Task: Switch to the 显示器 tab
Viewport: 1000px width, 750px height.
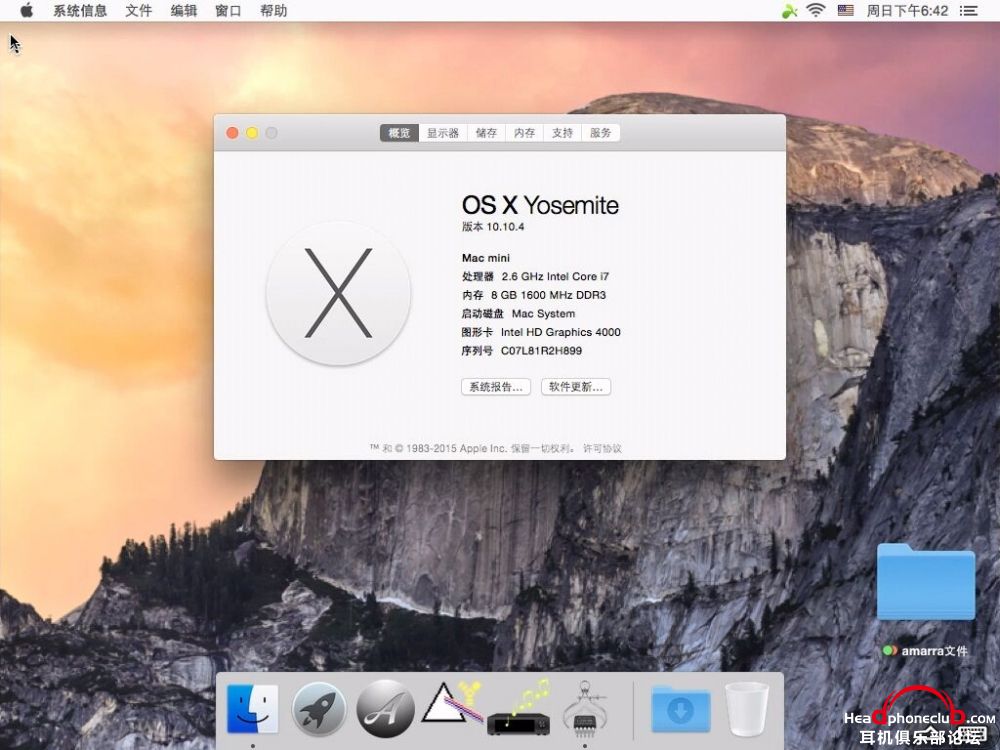Action: pyautogui.click(x=443, y=133)
